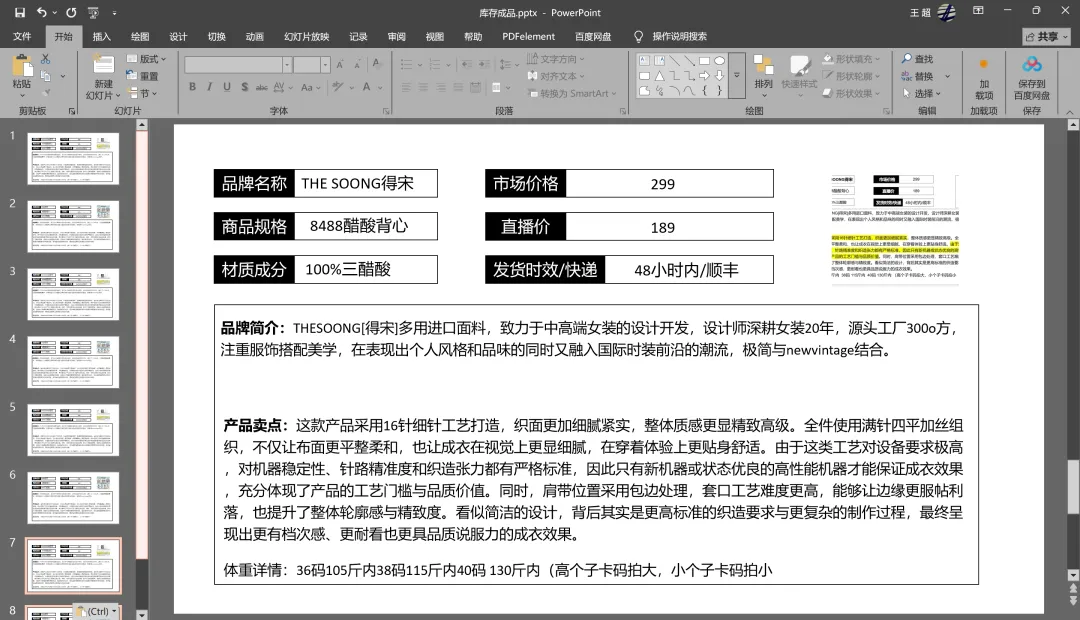Toggle Bold formatting

192,87
